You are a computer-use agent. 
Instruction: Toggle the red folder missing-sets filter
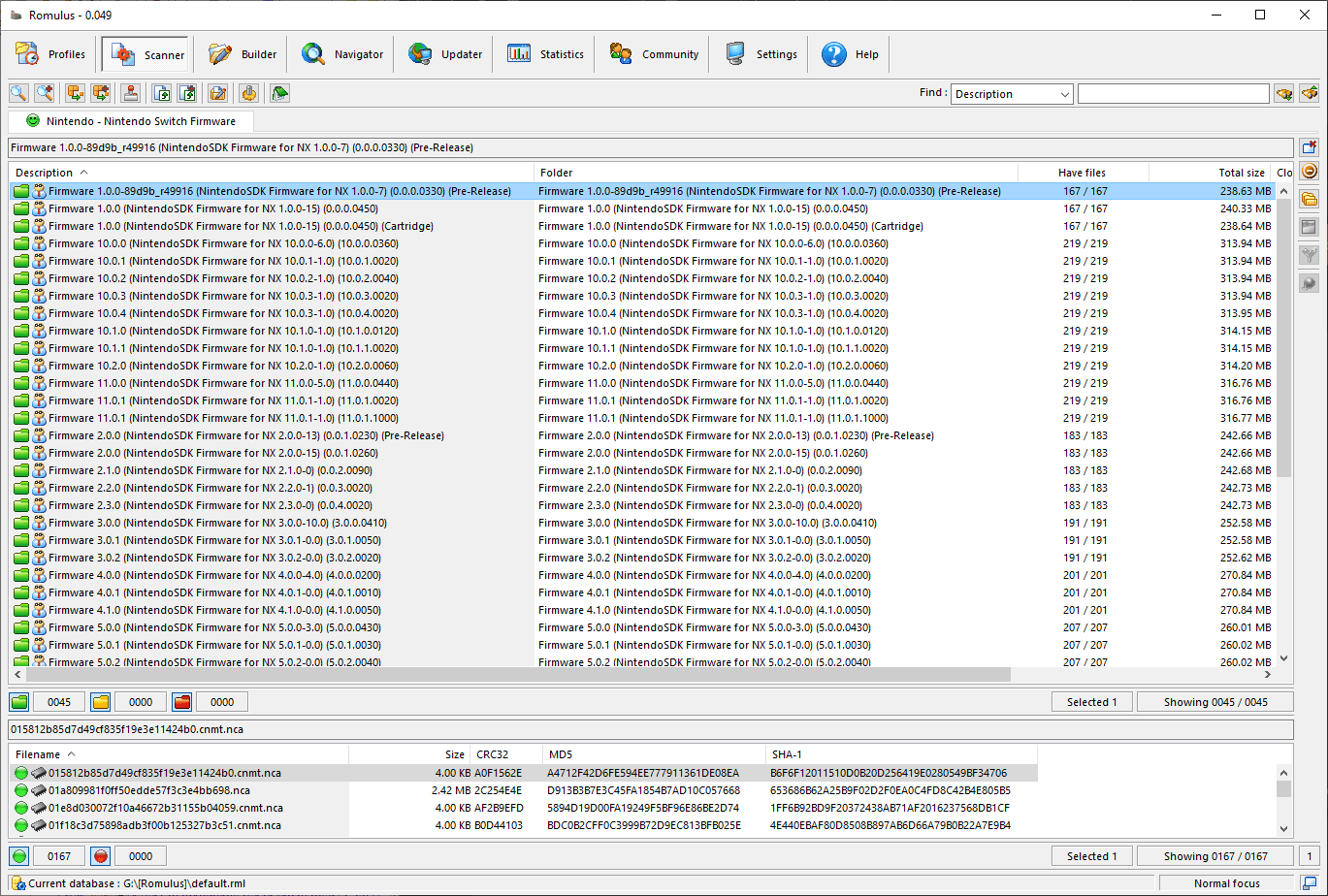[x=182, y=702]
